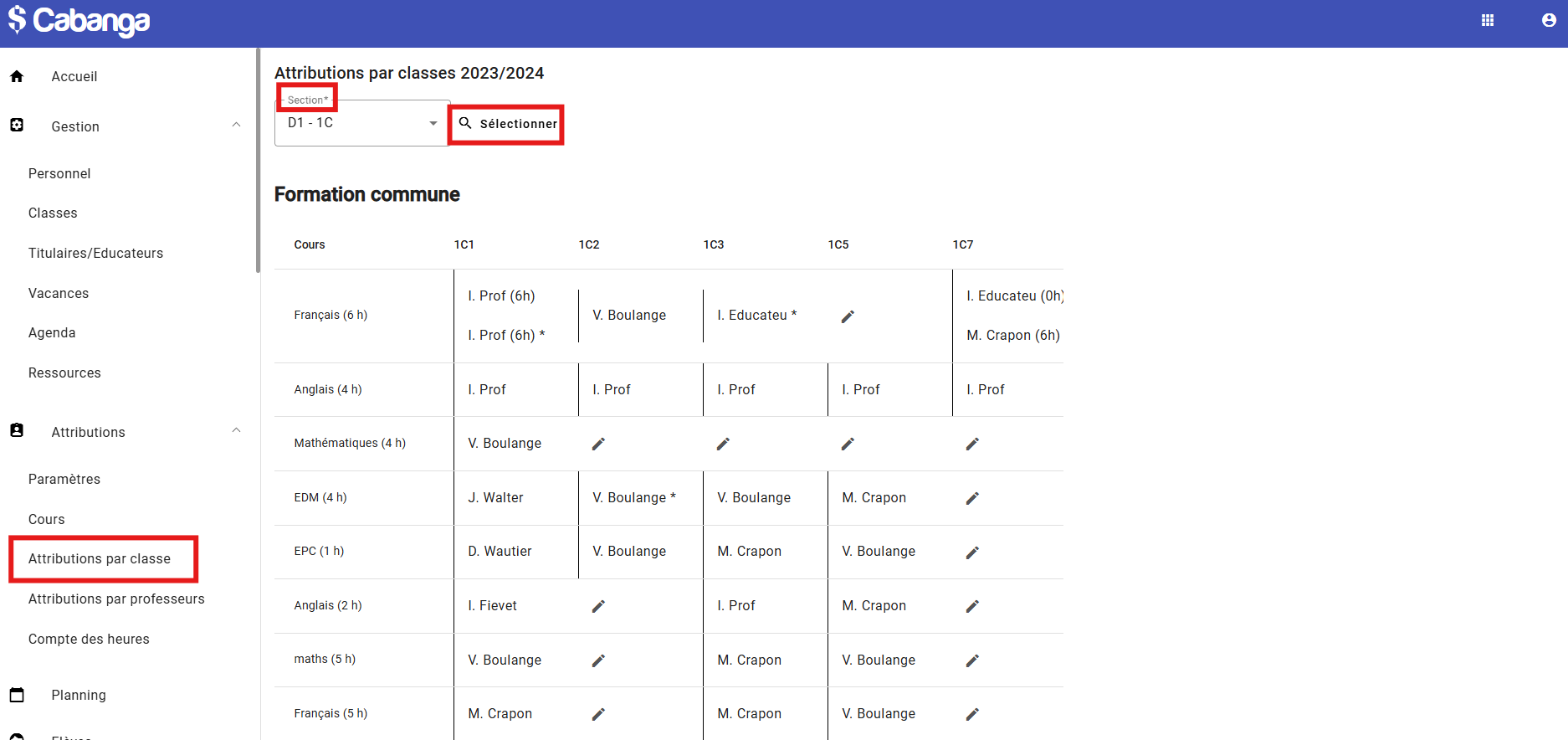Screen dimensions: 1568x740
Task: Open the Section dropdown D1 - 1C
Action: coord(361,123)
